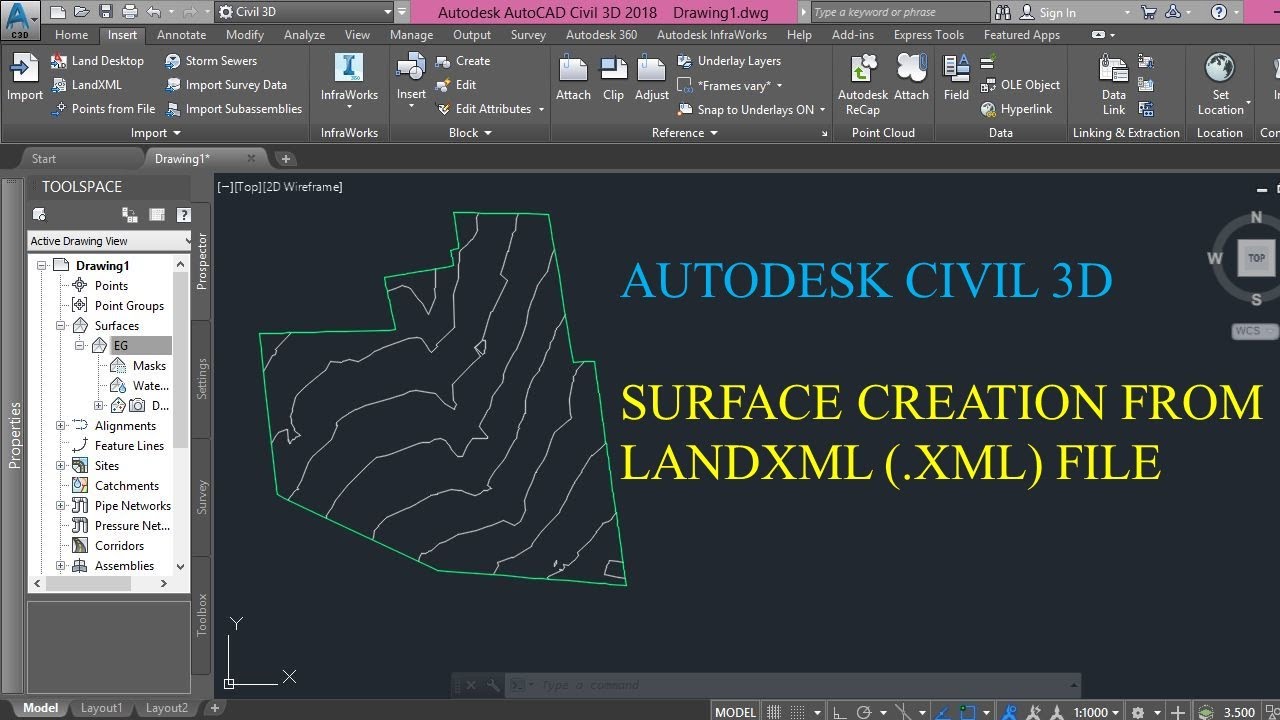Open the Survey ribbon tab
This screenshot has width=1280, height=720.
(528, 35)
